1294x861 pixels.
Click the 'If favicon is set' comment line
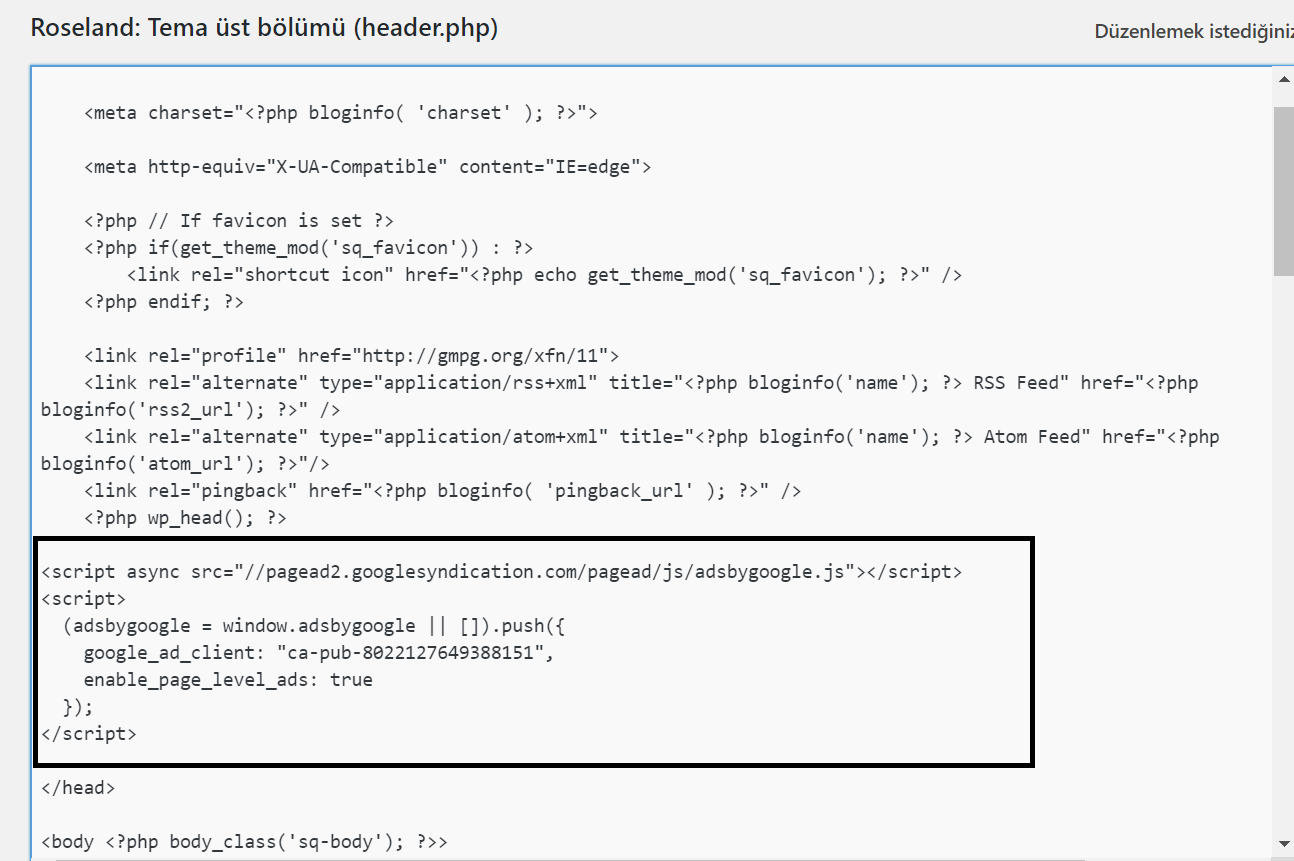pos(239,221)
